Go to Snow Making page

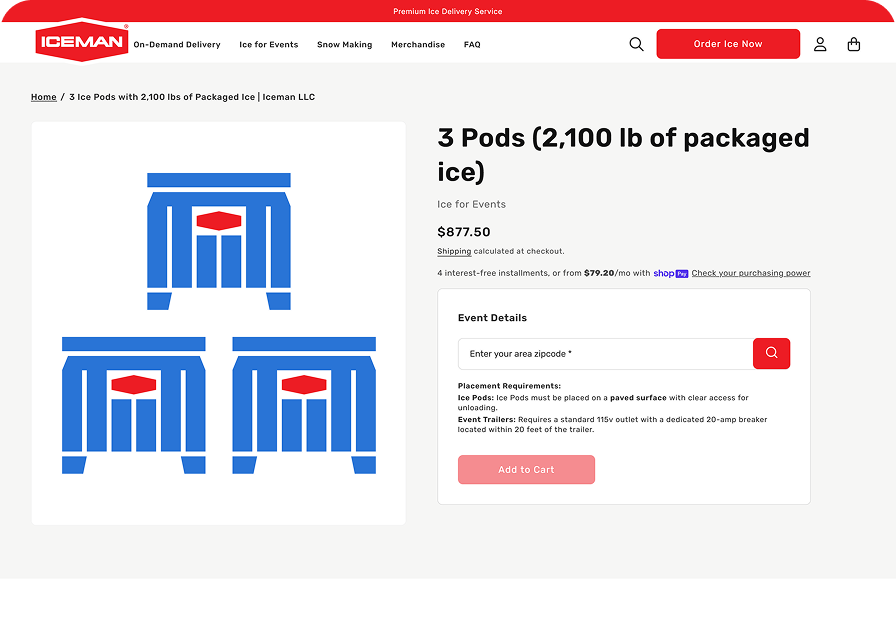coord(344,45)
